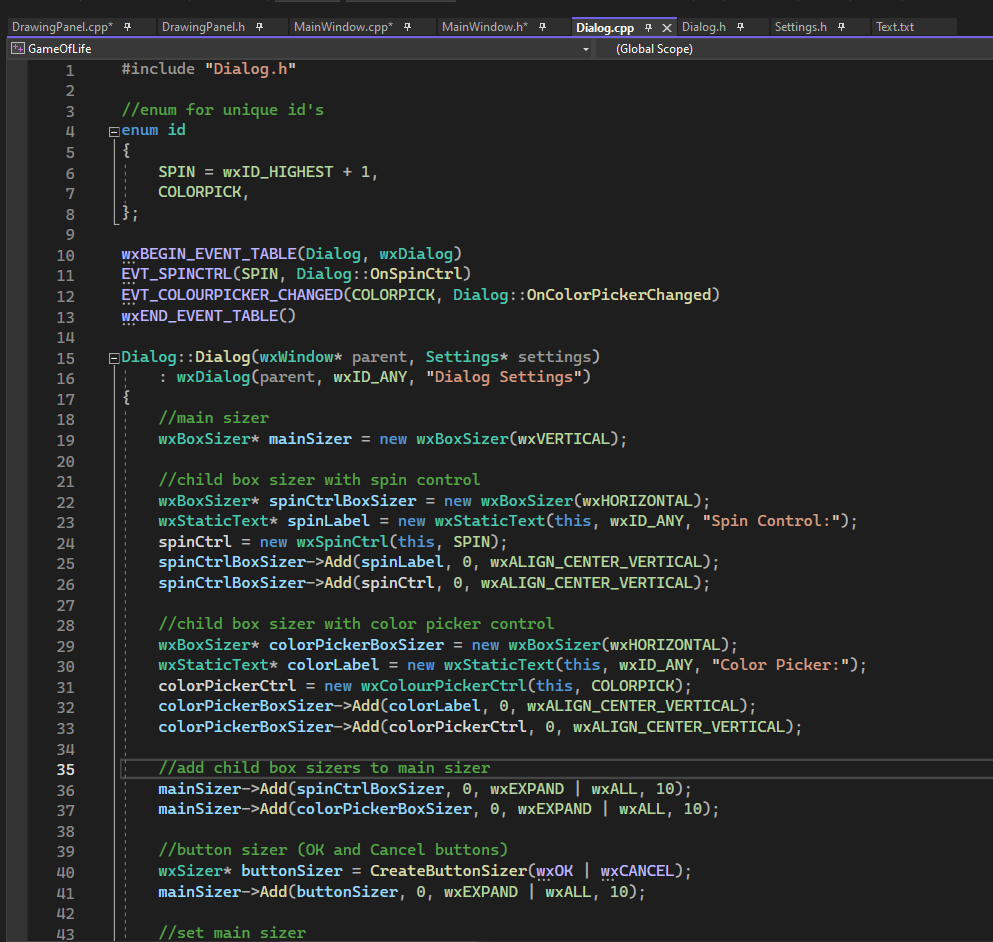
Task: Open the GameOfLife project dropdown
Action: [x=585, y=48]
